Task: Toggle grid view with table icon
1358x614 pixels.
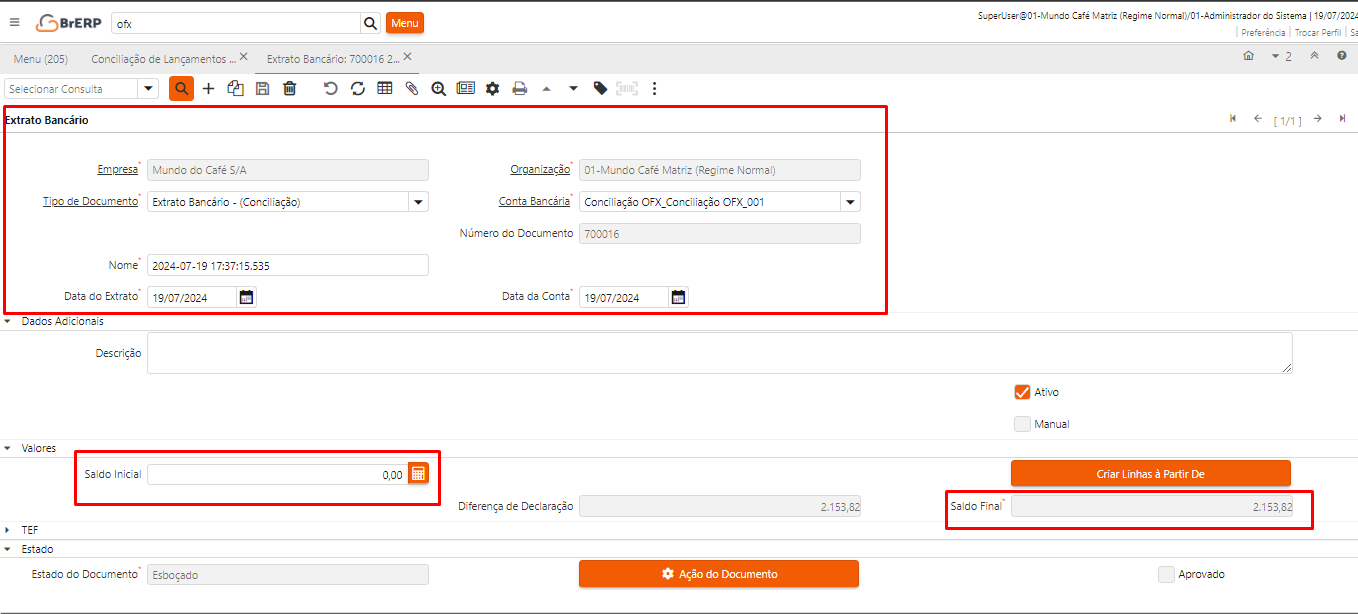Action: pyautogui.click(x=385, y=89)
